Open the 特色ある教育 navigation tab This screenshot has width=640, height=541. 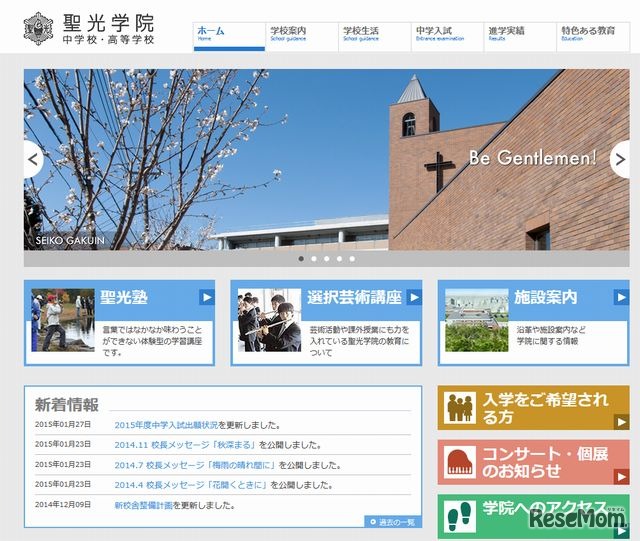click(593, 36)
